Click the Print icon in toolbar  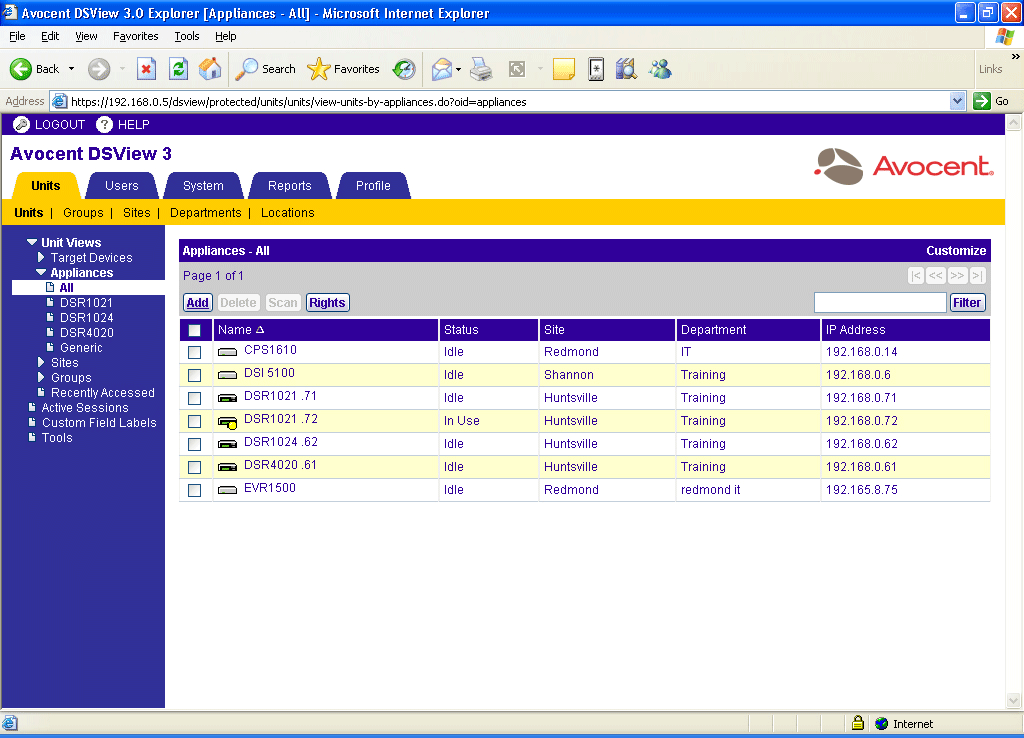pos(482,69)
